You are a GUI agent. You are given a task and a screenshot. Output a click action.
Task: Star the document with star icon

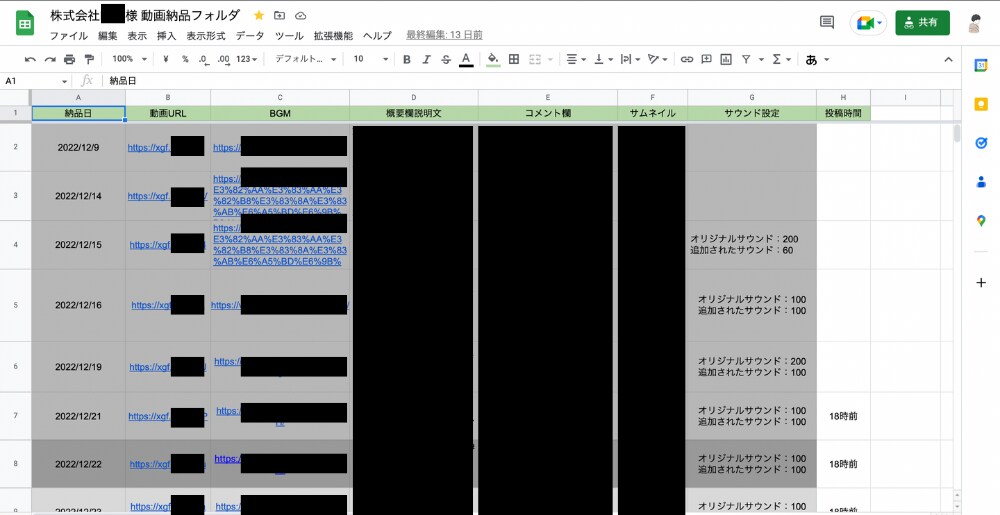[259, 15]
